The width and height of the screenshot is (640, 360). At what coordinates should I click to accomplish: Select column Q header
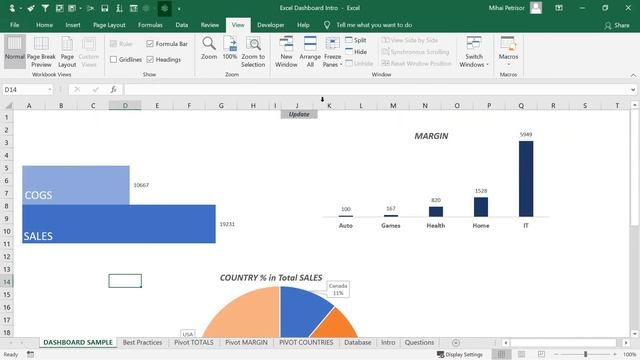coord(521,106)
